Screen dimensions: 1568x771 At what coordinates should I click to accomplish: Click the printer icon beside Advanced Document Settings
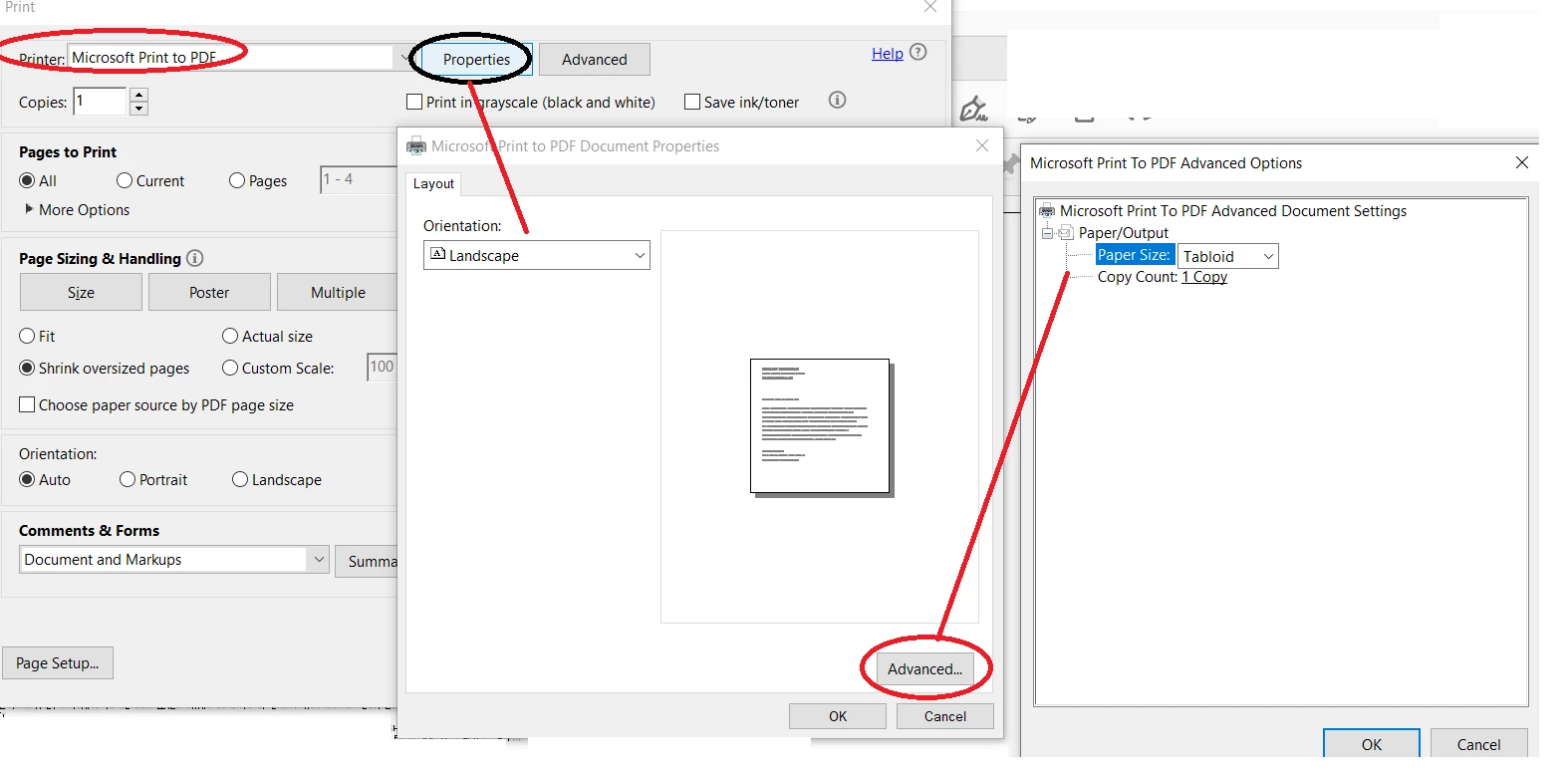pos(1047,210)
